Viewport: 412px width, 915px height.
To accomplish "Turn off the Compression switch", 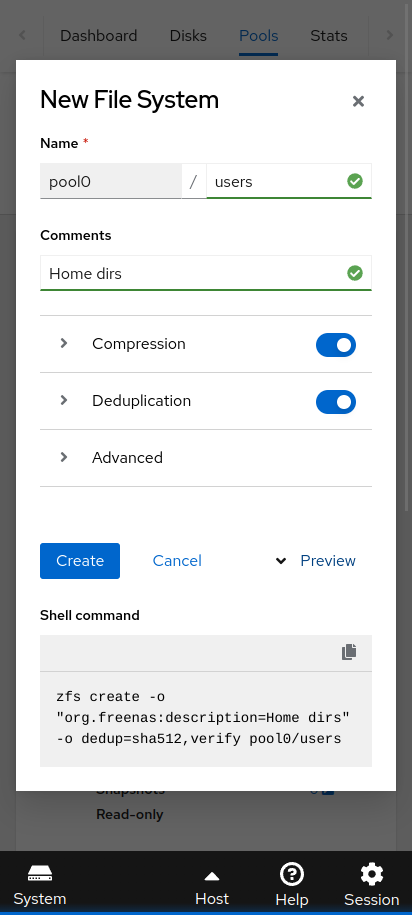I will (336, 345).
